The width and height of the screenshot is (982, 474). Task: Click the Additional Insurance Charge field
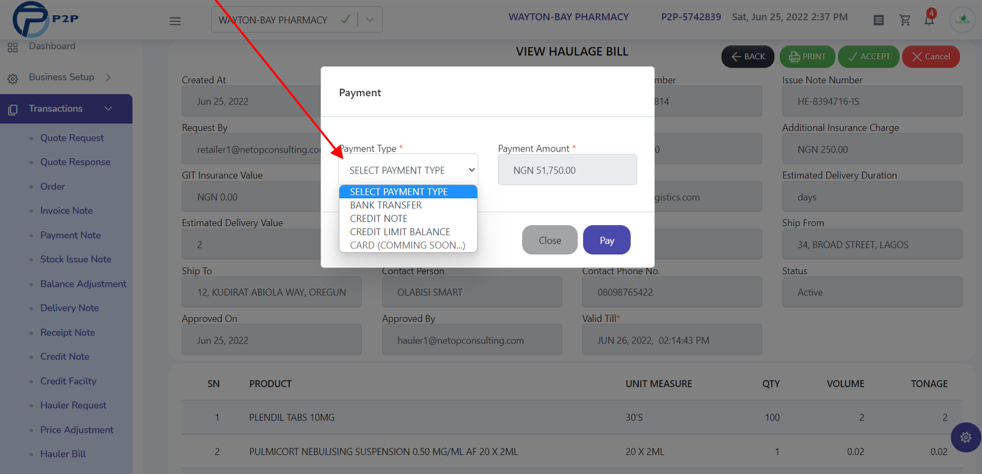(x=872, y=150)
